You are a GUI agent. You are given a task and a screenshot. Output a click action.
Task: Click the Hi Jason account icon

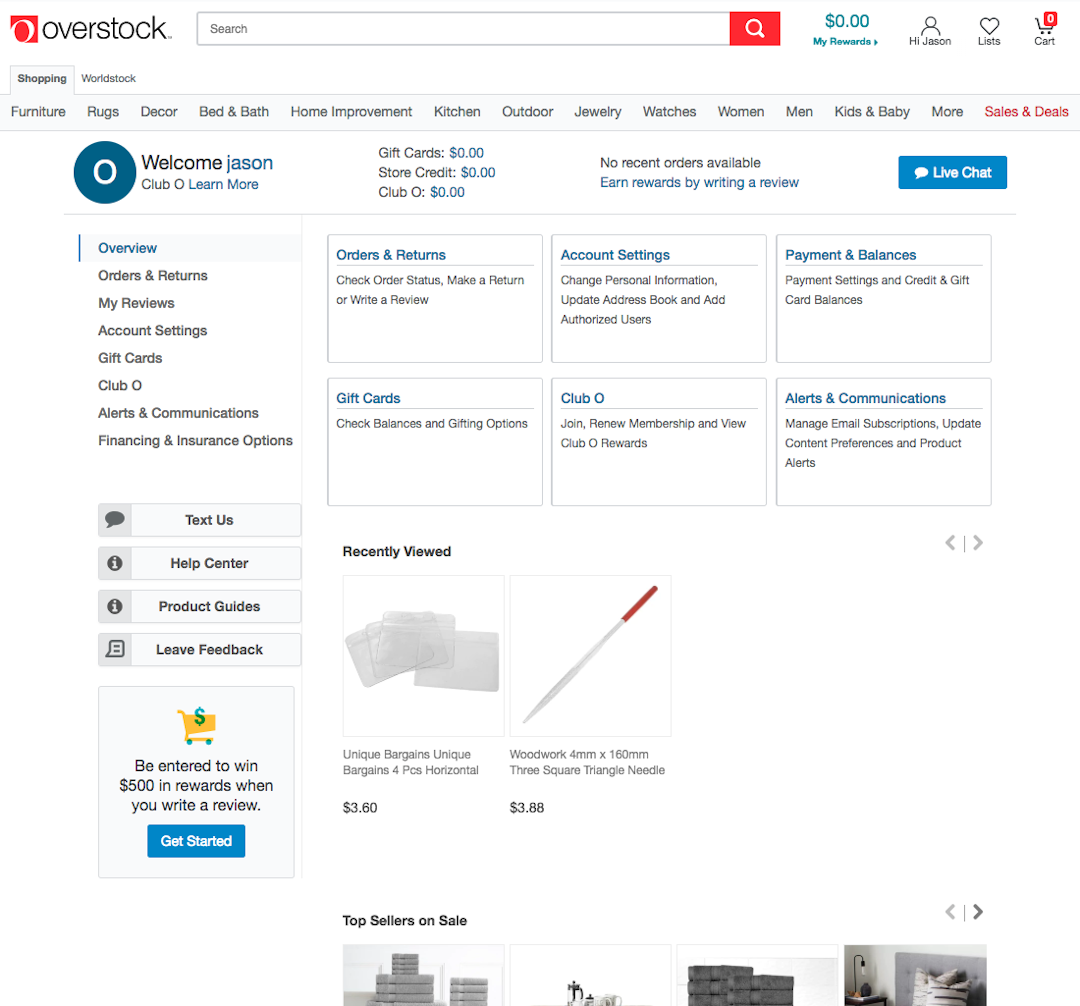tap(929, 24)
